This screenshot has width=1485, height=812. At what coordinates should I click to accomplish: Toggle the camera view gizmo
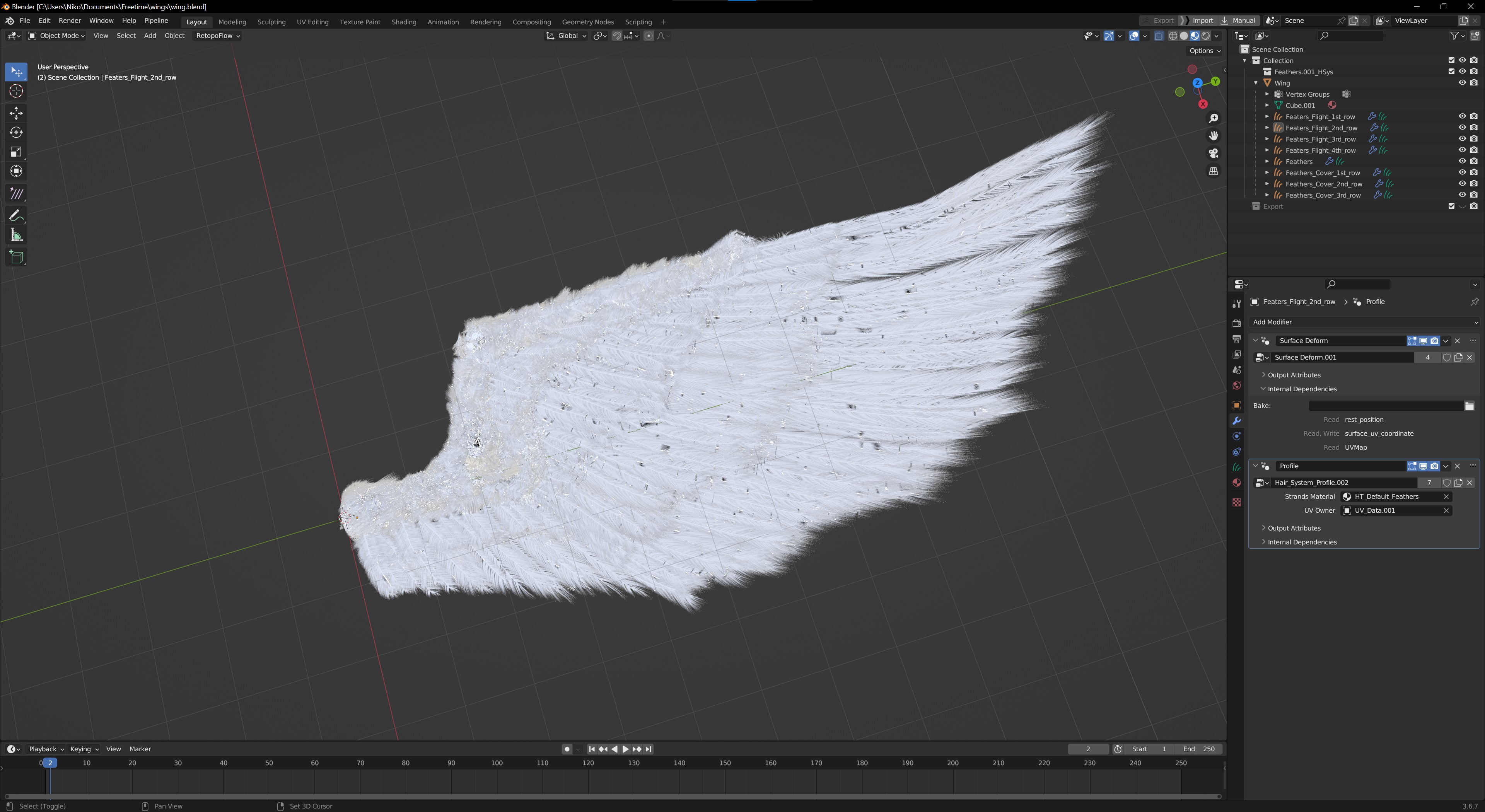click(1214, 153)
